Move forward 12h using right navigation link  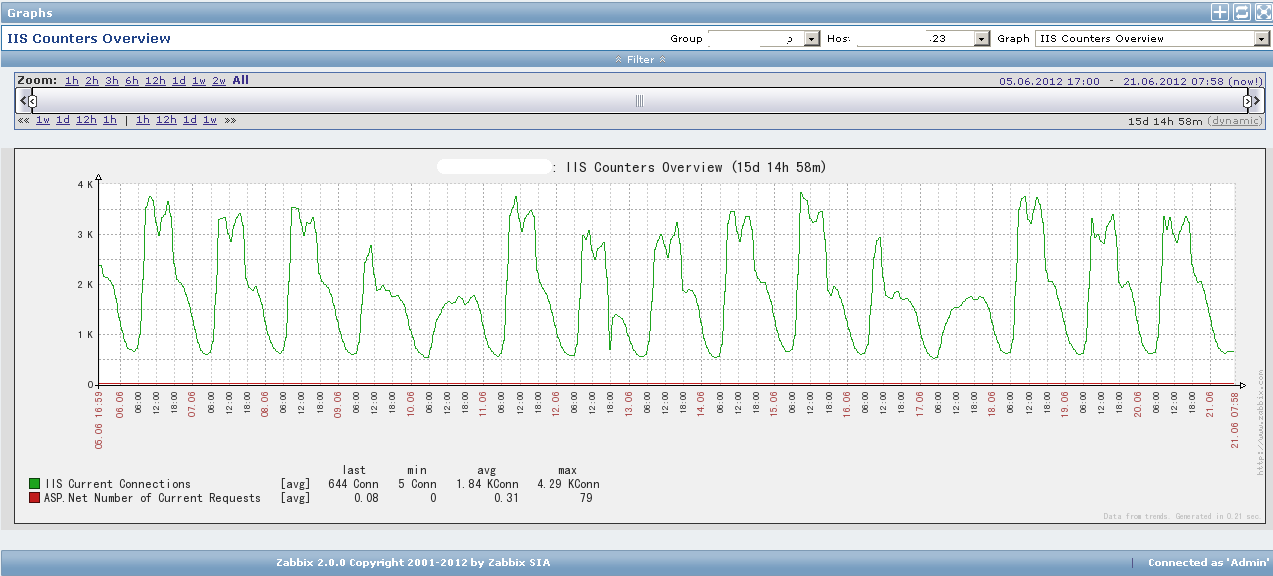pyautogui.click(x=166, y=120)
